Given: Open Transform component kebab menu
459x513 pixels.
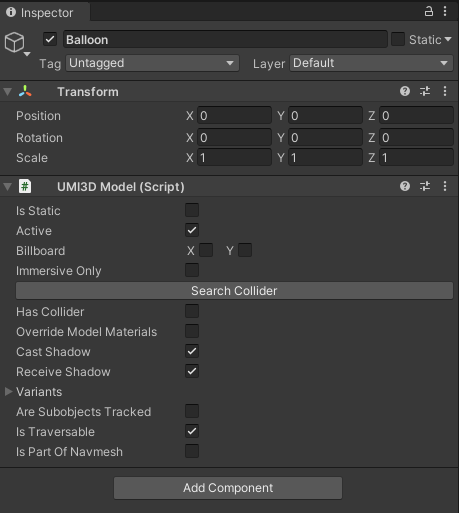Looking at the screenshot, I should (x=445, y=91).
